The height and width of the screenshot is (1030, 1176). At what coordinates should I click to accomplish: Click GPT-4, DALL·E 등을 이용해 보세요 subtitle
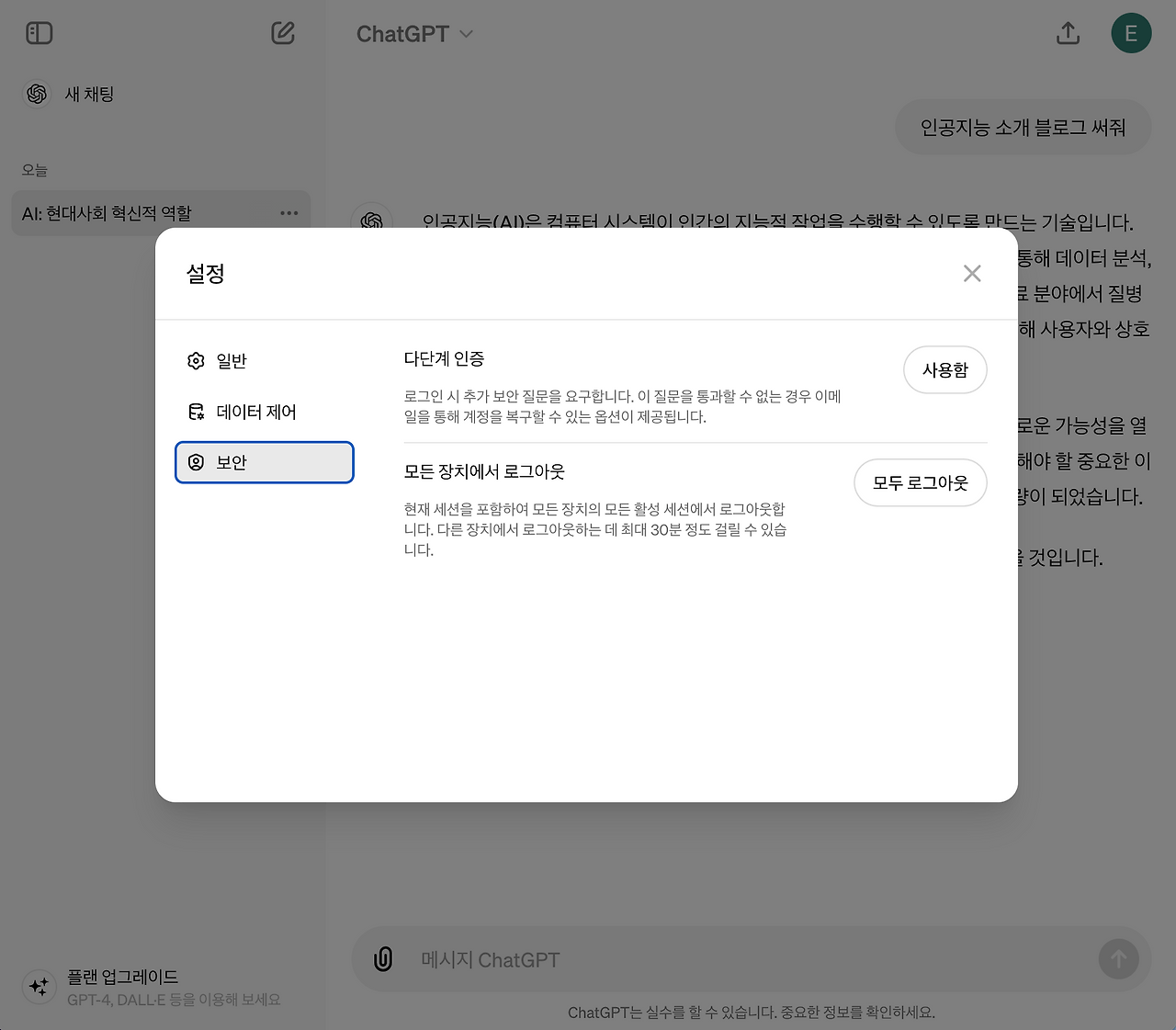(x=174, y=1000)
